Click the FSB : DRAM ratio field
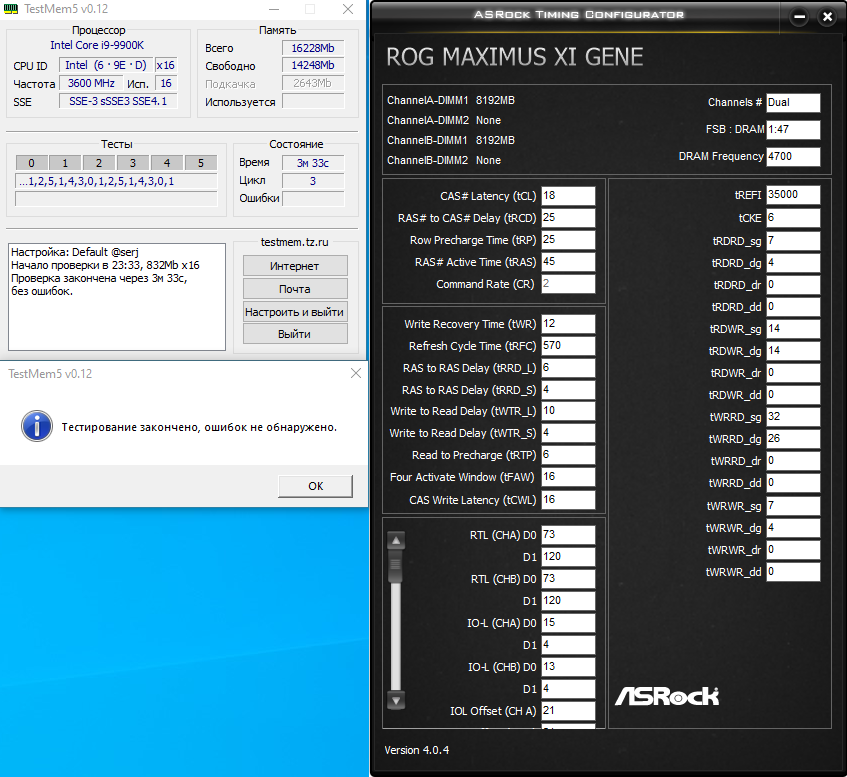Viewport: 847px width, 777px height. click(793, 130)
